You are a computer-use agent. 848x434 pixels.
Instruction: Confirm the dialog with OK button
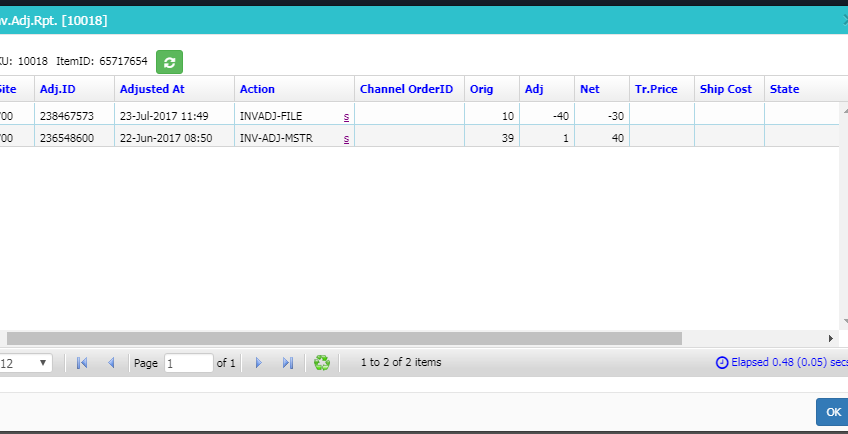(833, 412)
